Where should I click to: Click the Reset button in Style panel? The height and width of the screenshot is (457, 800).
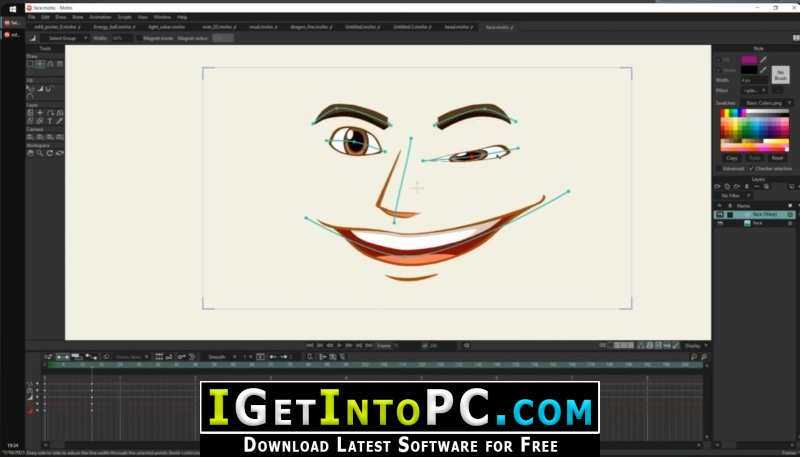(778, 158)
